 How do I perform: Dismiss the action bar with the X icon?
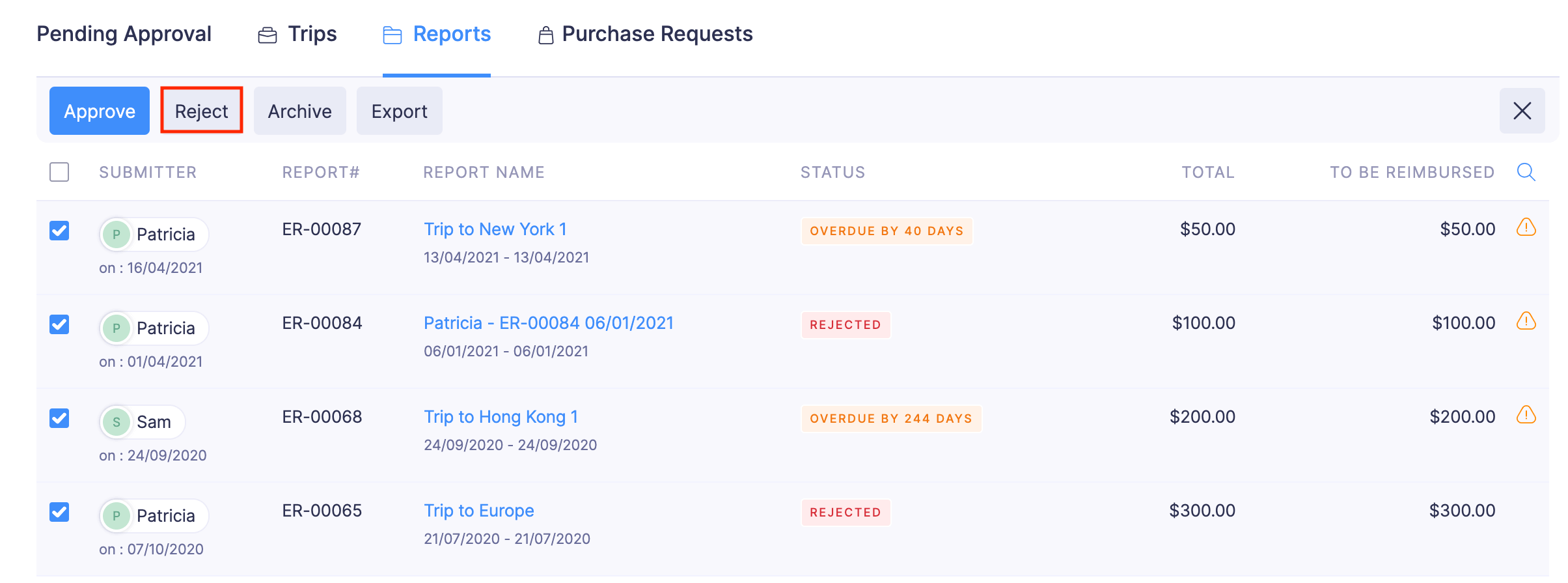point(1522,111)
